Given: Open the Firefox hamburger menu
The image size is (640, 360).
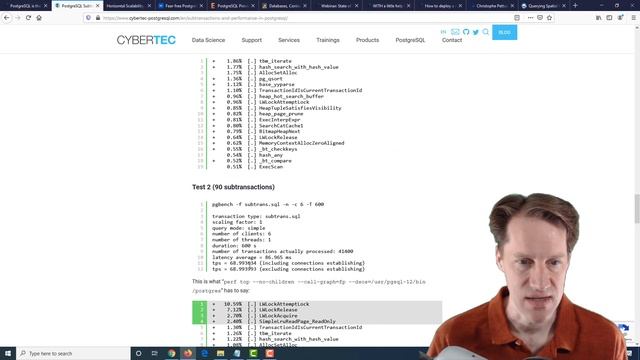Looking at the screenshot, I should 633,18.
